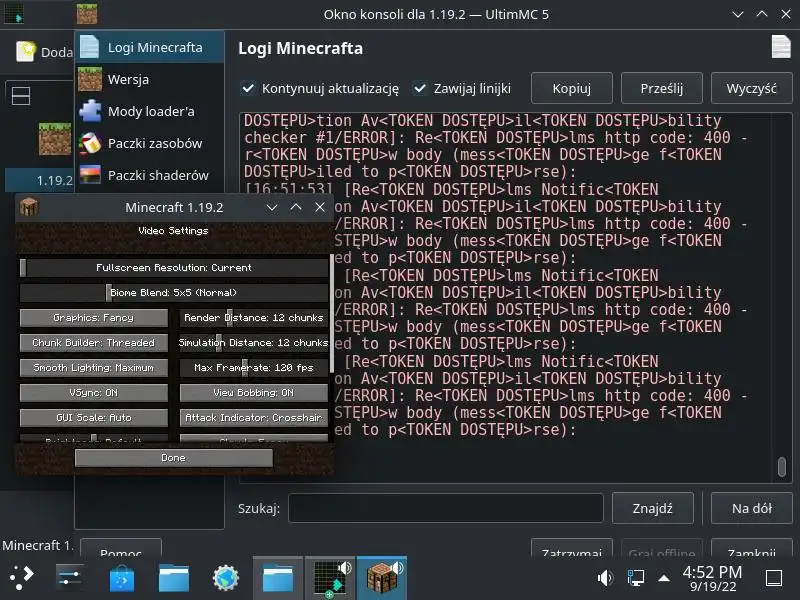The image size is (800, 600).
Task: Click the Znajdź button
Action: tap(653, 508)
